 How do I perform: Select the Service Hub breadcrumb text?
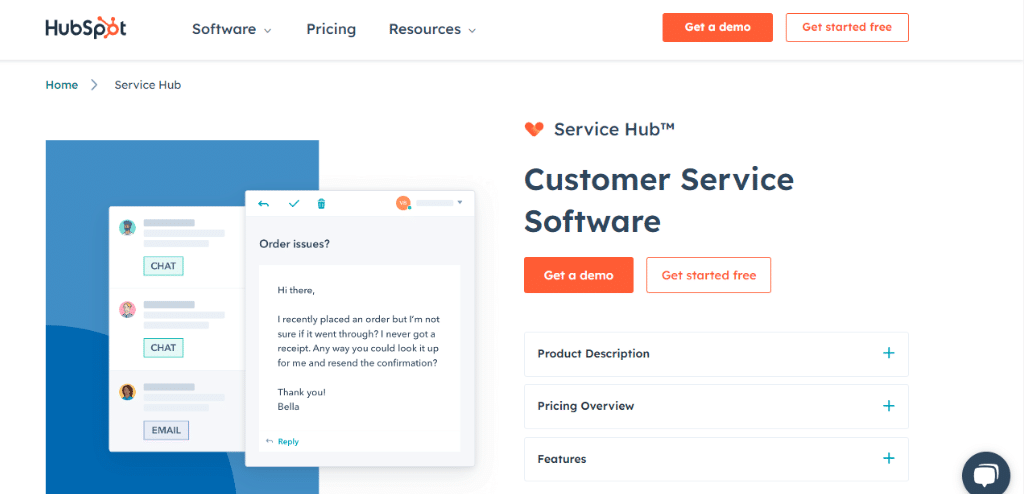148,85
